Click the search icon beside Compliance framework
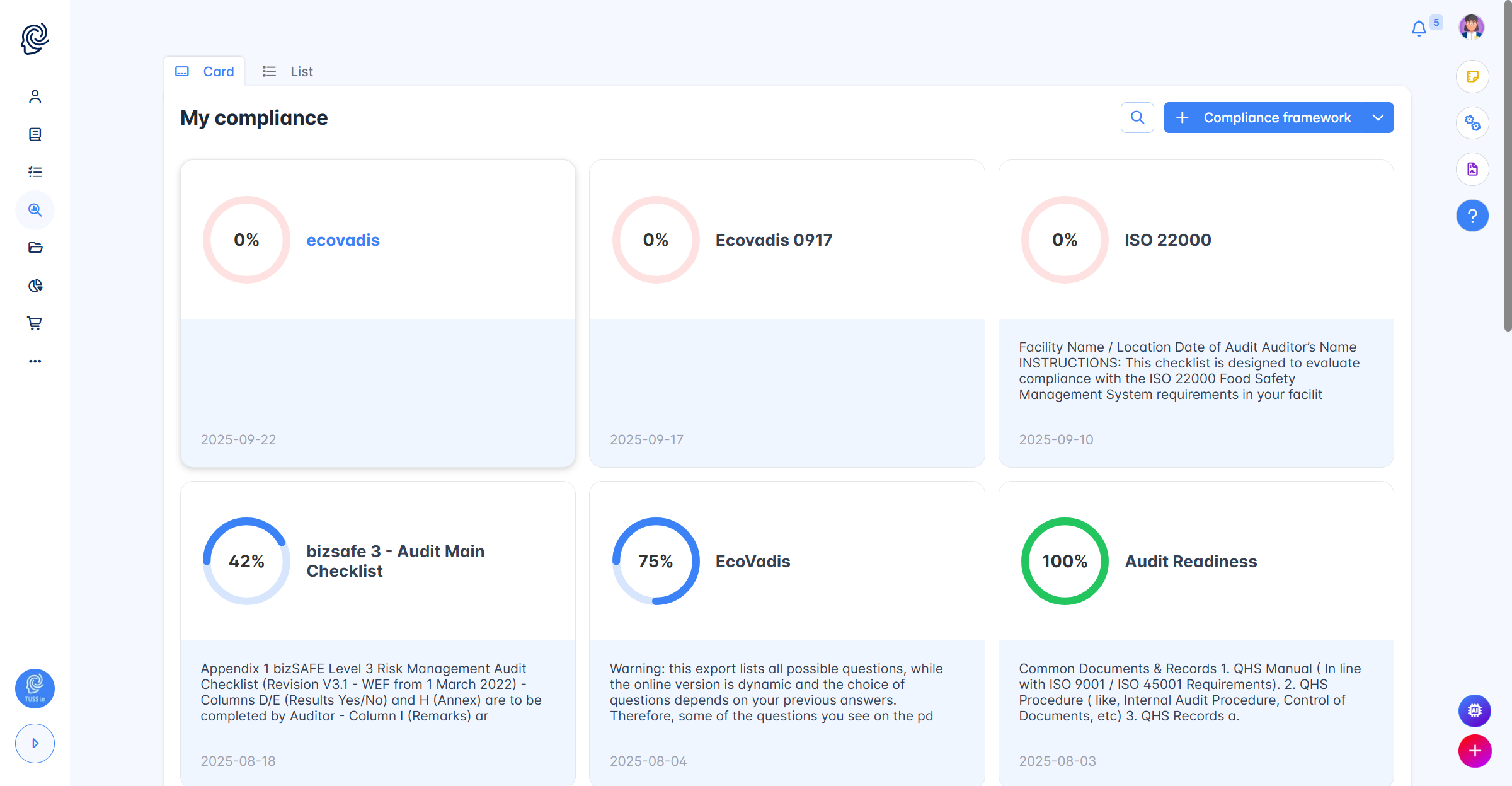The image size is (1512, 786). click(x=1137, y=118)
